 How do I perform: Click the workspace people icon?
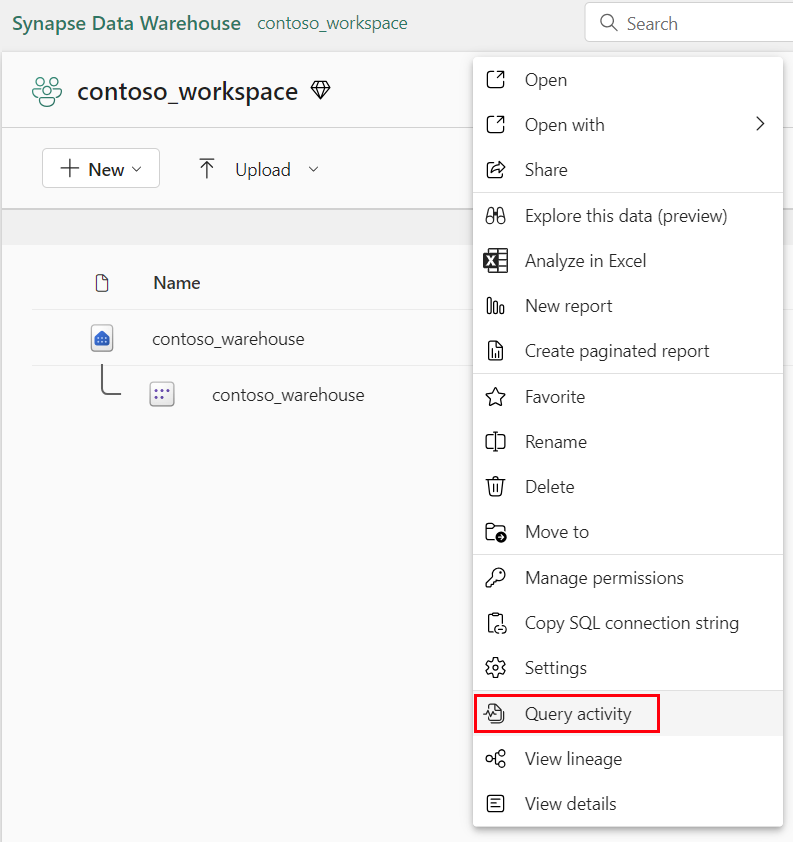click(x=47, y=91)
